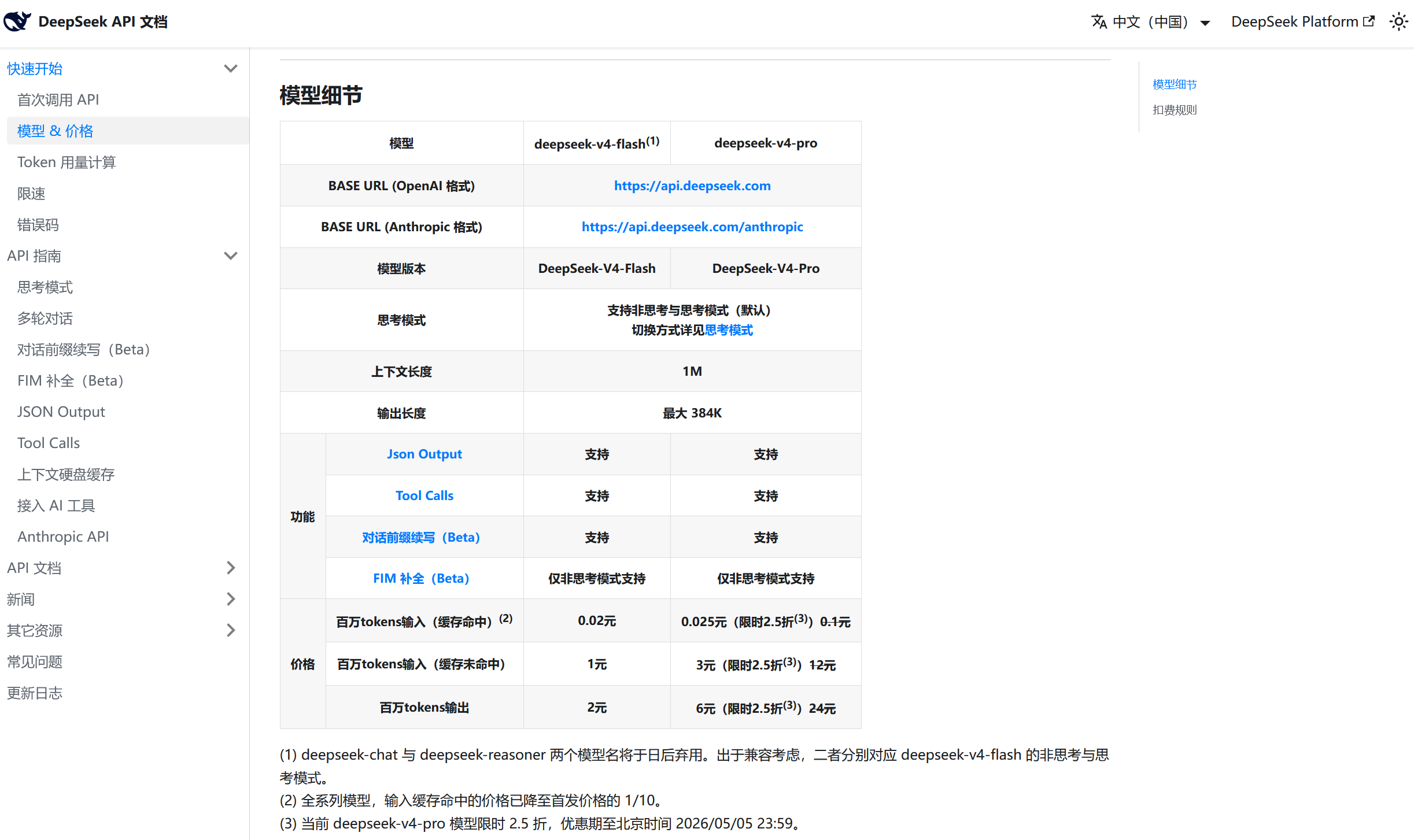Click the 百万tokens输出 row label
This screenshot has width=1414, height=840.
[x=424, y=708]
